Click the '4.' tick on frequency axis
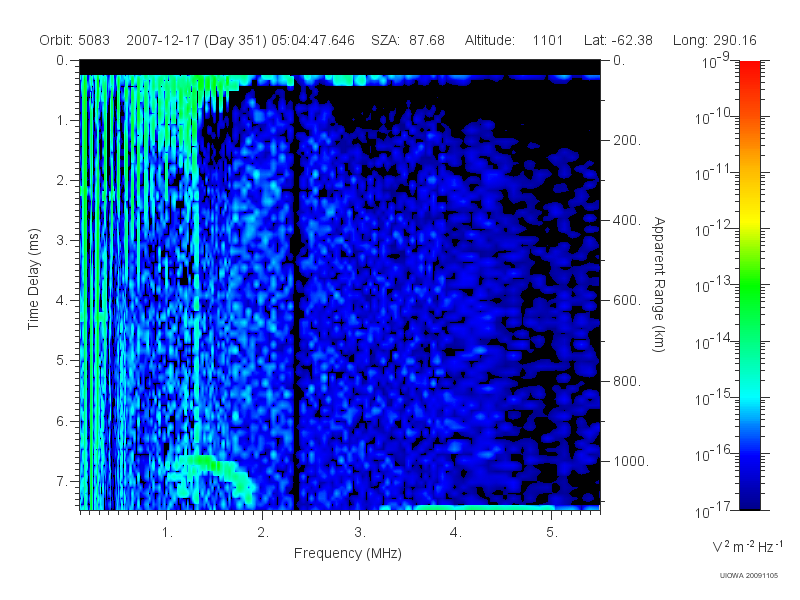 point(456,533)
